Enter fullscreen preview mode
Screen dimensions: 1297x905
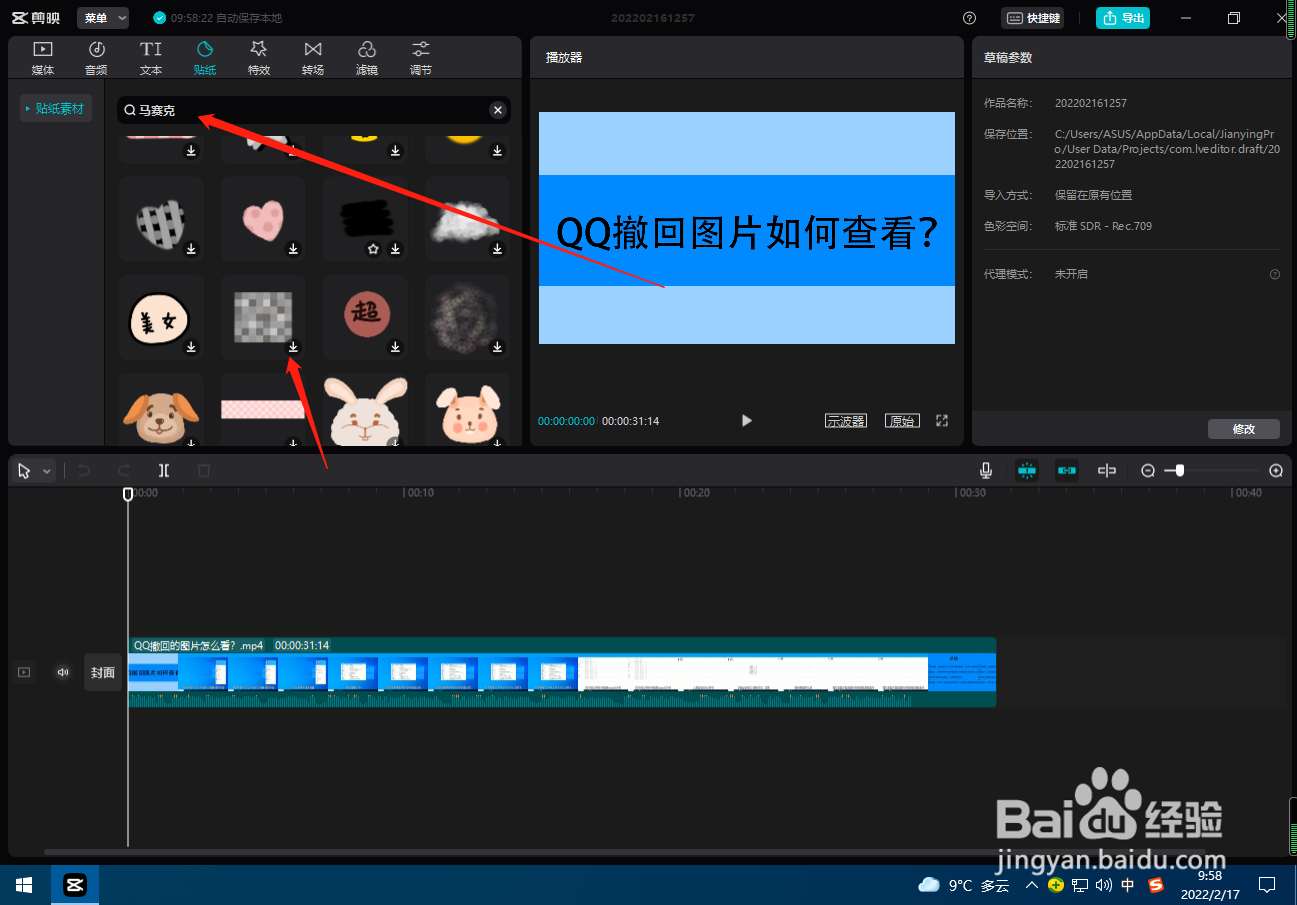pyautogui.click(x=942, y=421)
